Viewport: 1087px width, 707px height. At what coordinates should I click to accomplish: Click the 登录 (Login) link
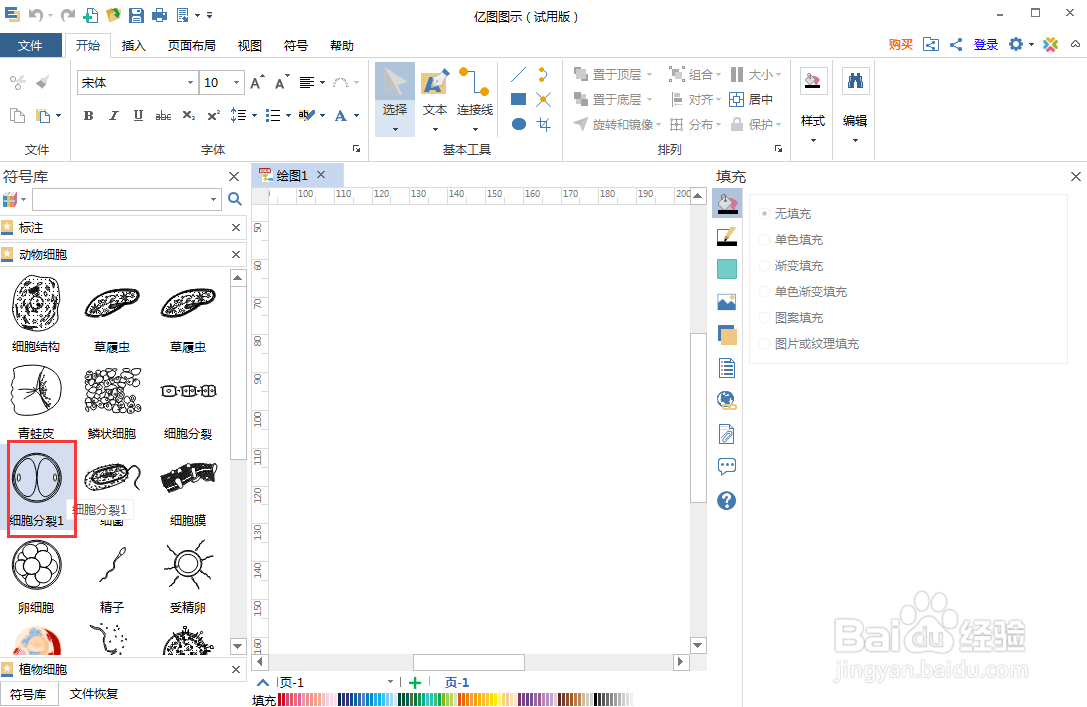pos(985,45)
